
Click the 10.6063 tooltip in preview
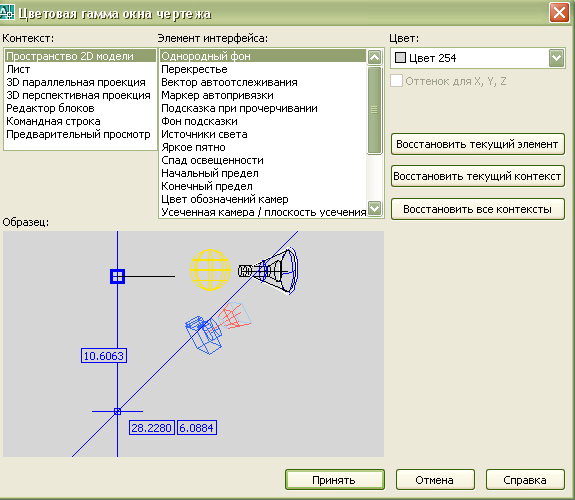(104, 355)
